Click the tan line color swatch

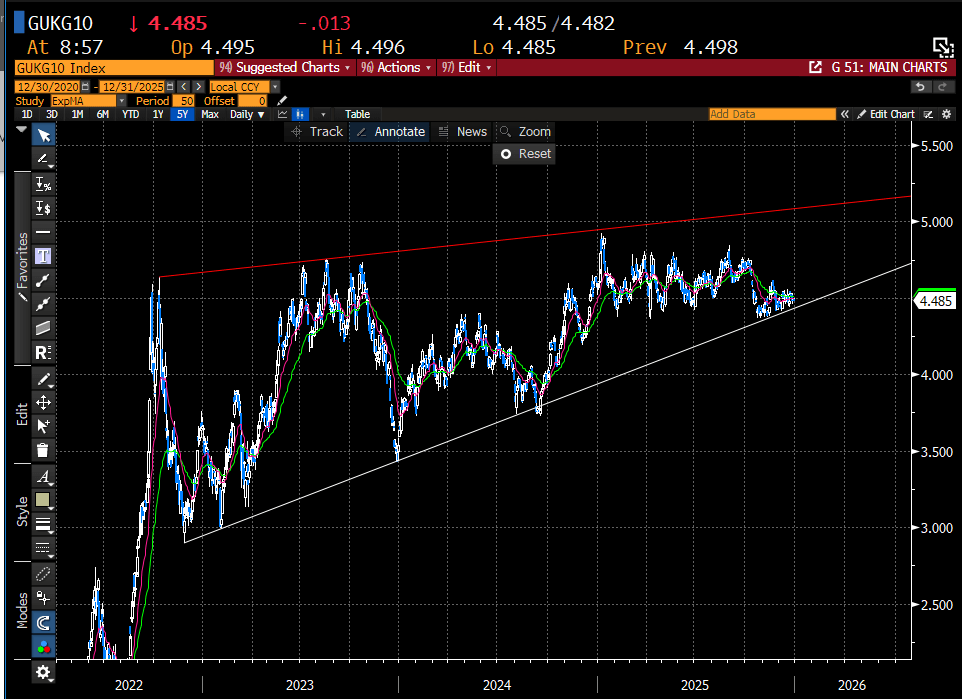point(44,500)
